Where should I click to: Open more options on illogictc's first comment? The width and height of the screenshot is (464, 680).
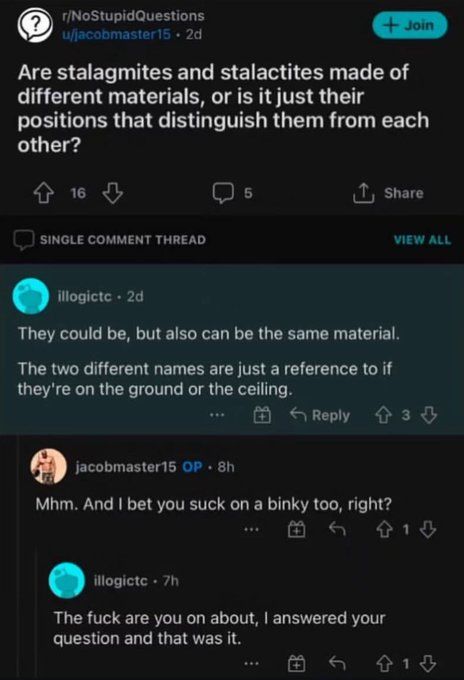217,415
